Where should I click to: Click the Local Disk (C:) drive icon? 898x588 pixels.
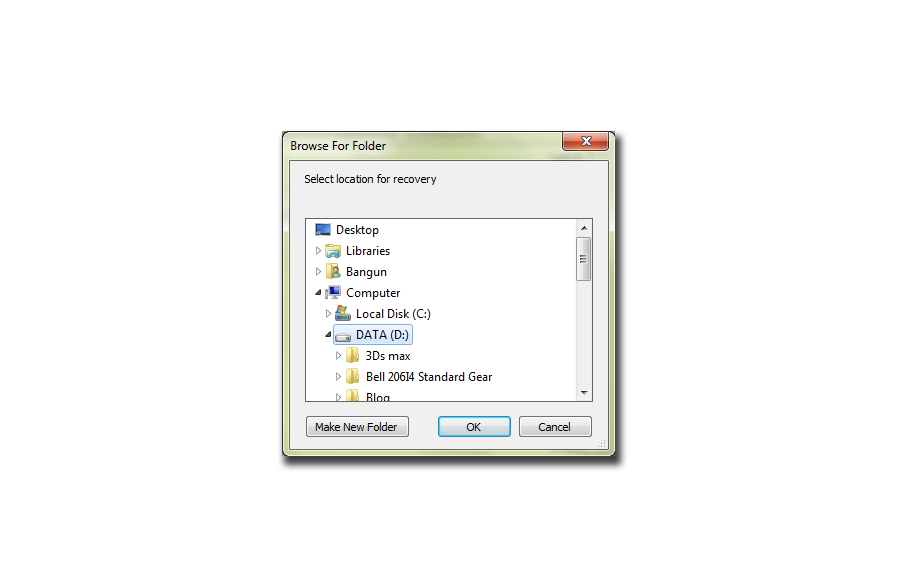pos(342,313)
